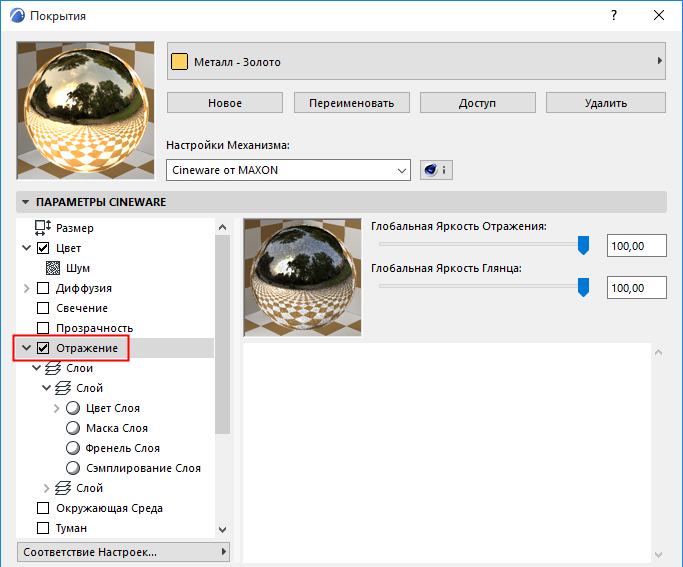This screenshot has width=683, height=567.
Task: Select the Шум tree row
Action: (115, 268)
